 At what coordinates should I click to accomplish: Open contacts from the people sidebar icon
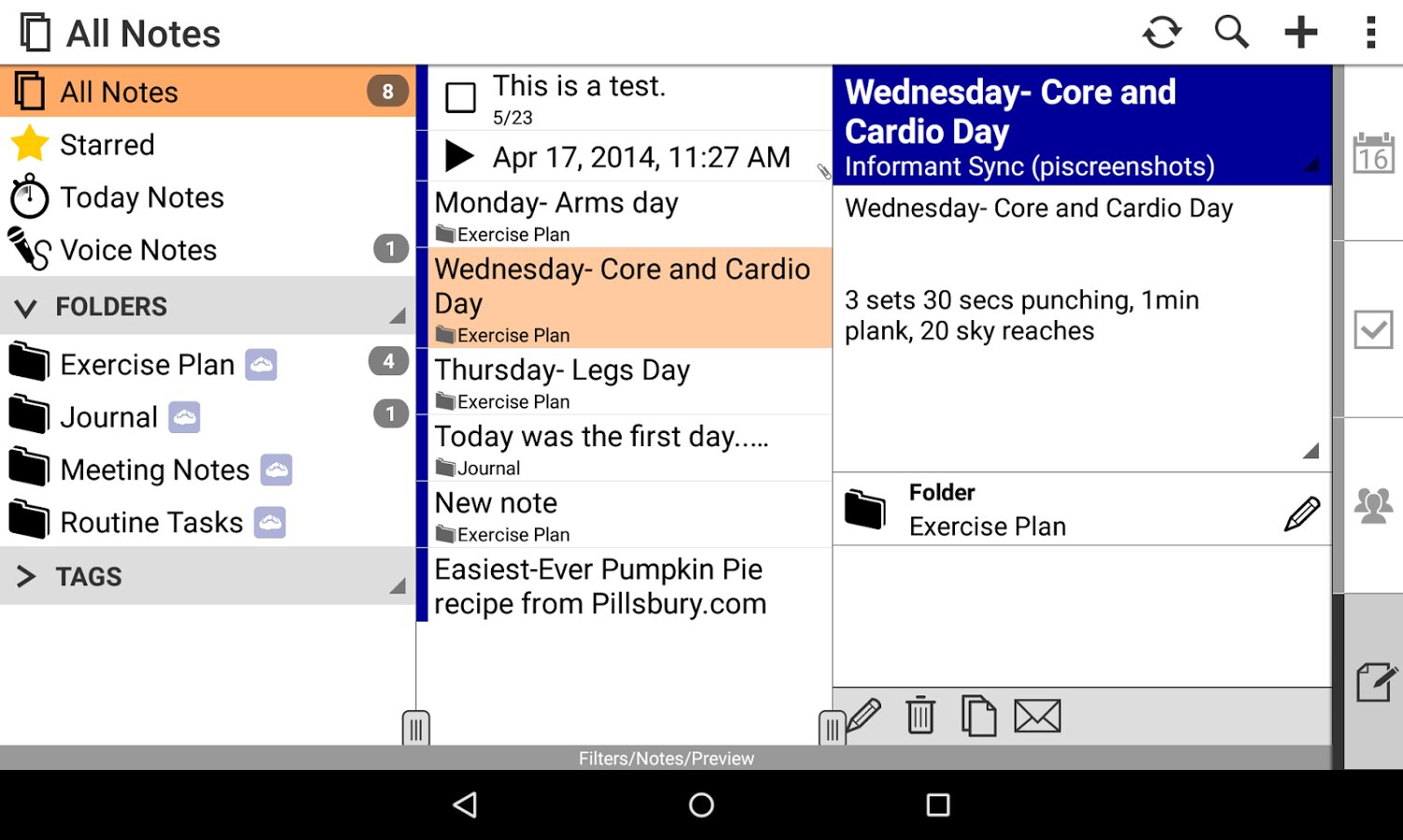coord(1373,506)
